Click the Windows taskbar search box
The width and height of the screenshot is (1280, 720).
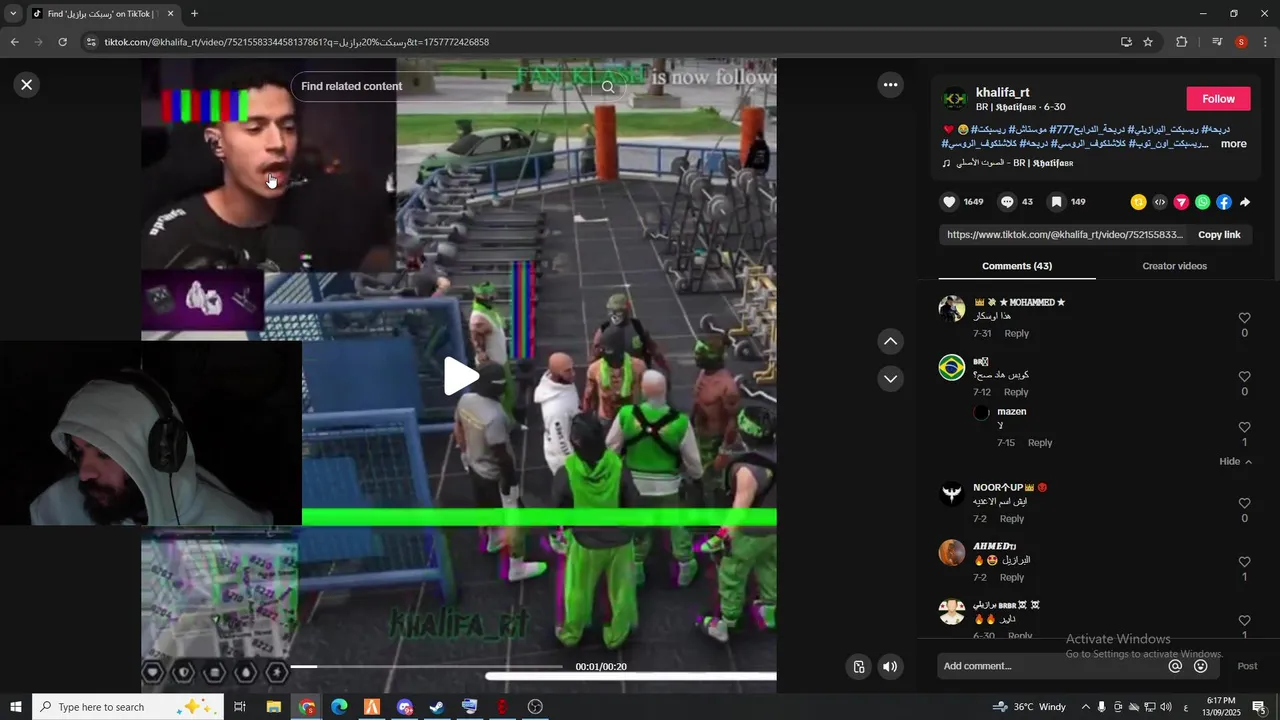(130, 707)
